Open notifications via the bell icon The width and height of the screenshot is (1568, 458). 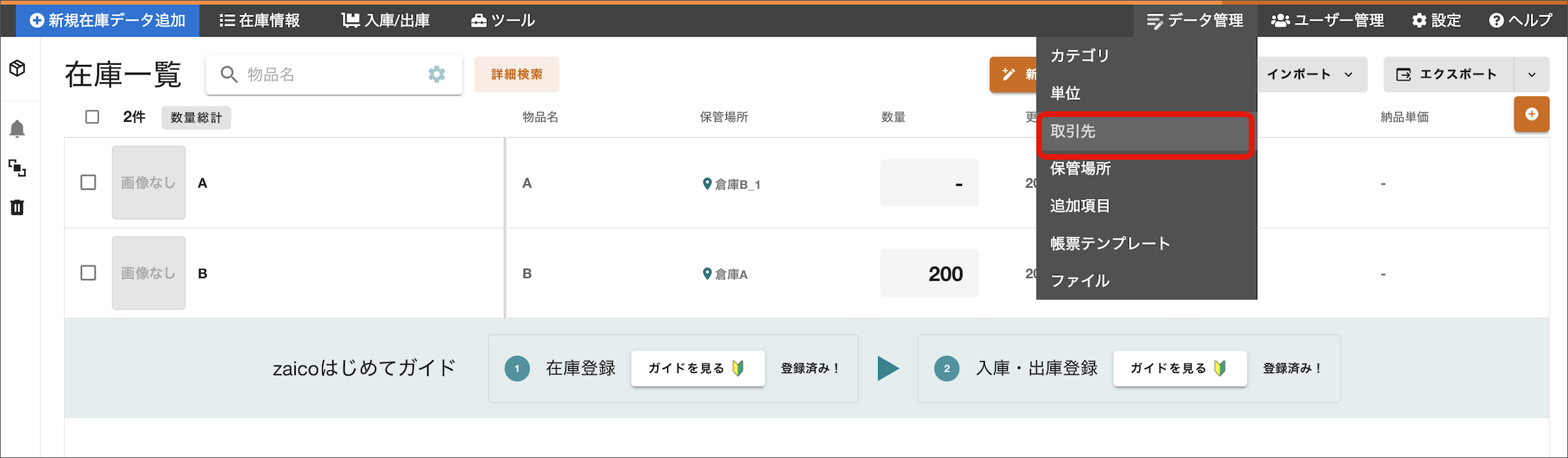(x=18, y=128)
